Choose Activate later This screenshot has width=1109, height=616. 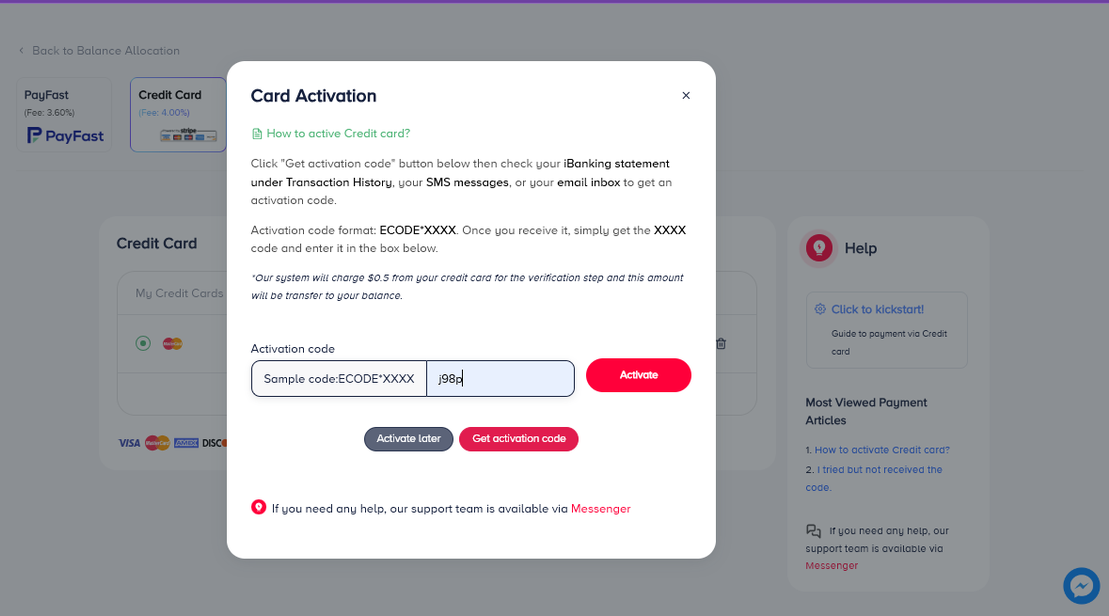click(x=408, y=439)
